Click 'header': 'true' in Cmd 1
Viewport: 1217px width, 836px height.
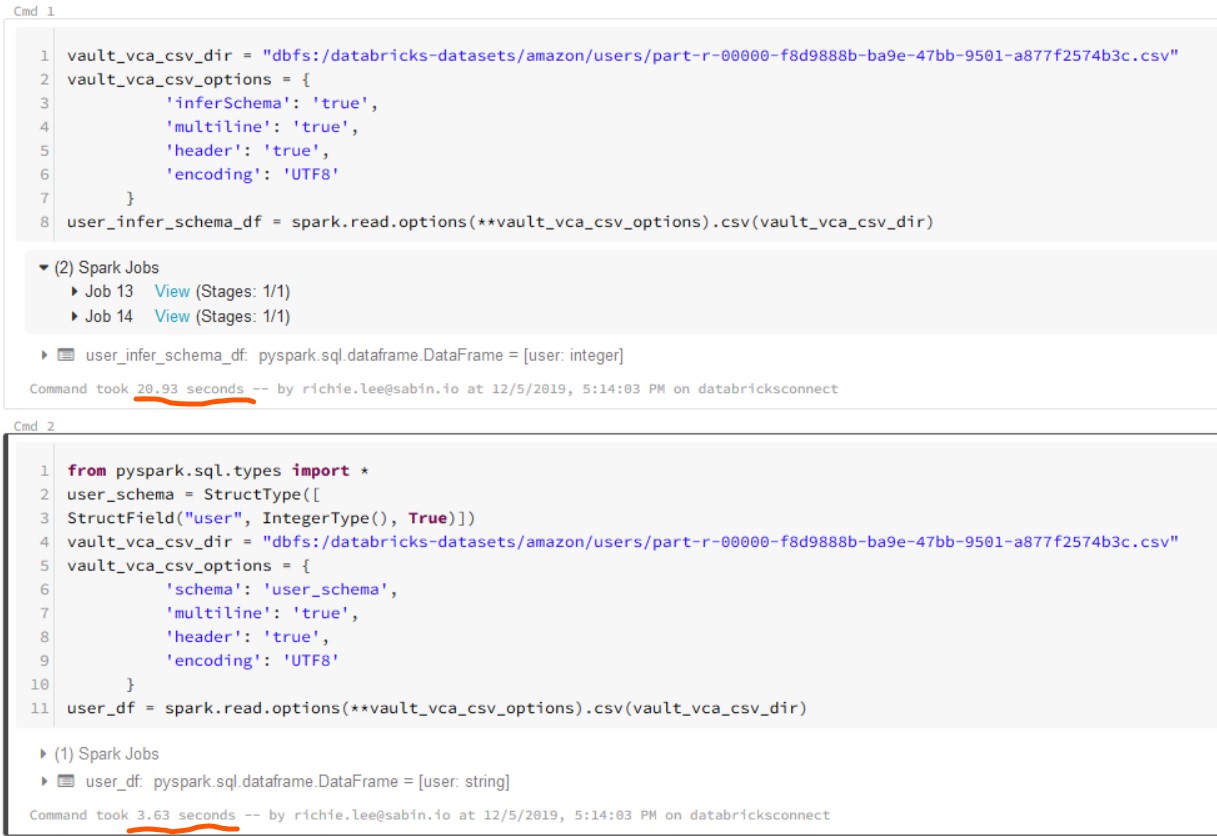247,151
